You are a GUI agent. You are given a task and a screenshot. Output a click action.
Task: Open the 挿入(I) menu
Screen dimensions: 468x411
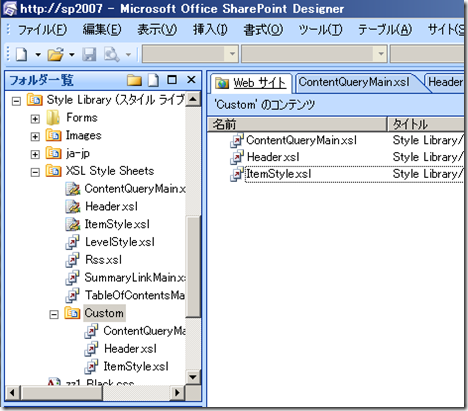[x=210, y=30]
